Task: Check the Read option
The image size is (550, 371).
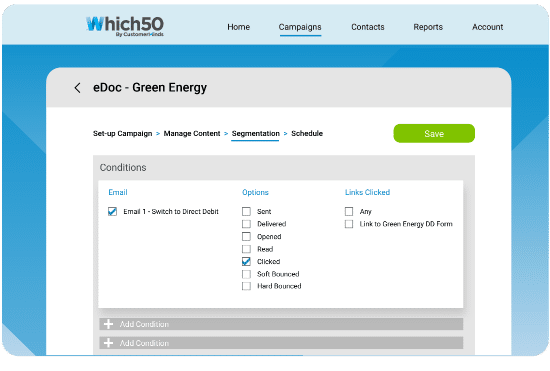Action: click(x=246, y=249)
